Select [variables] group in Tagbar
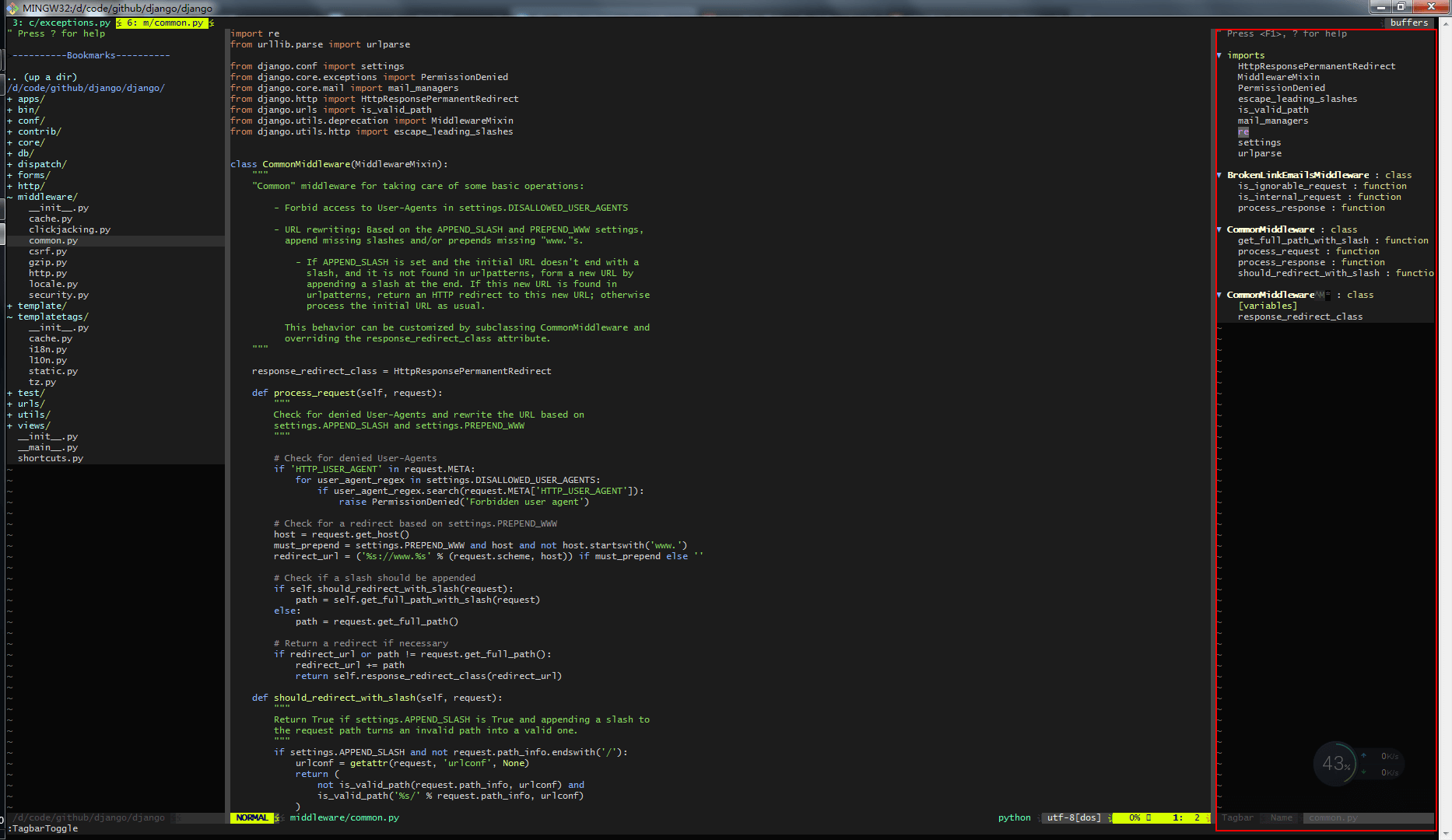Viewport: 1452px width, 840px height. (x=1267, y=306)
